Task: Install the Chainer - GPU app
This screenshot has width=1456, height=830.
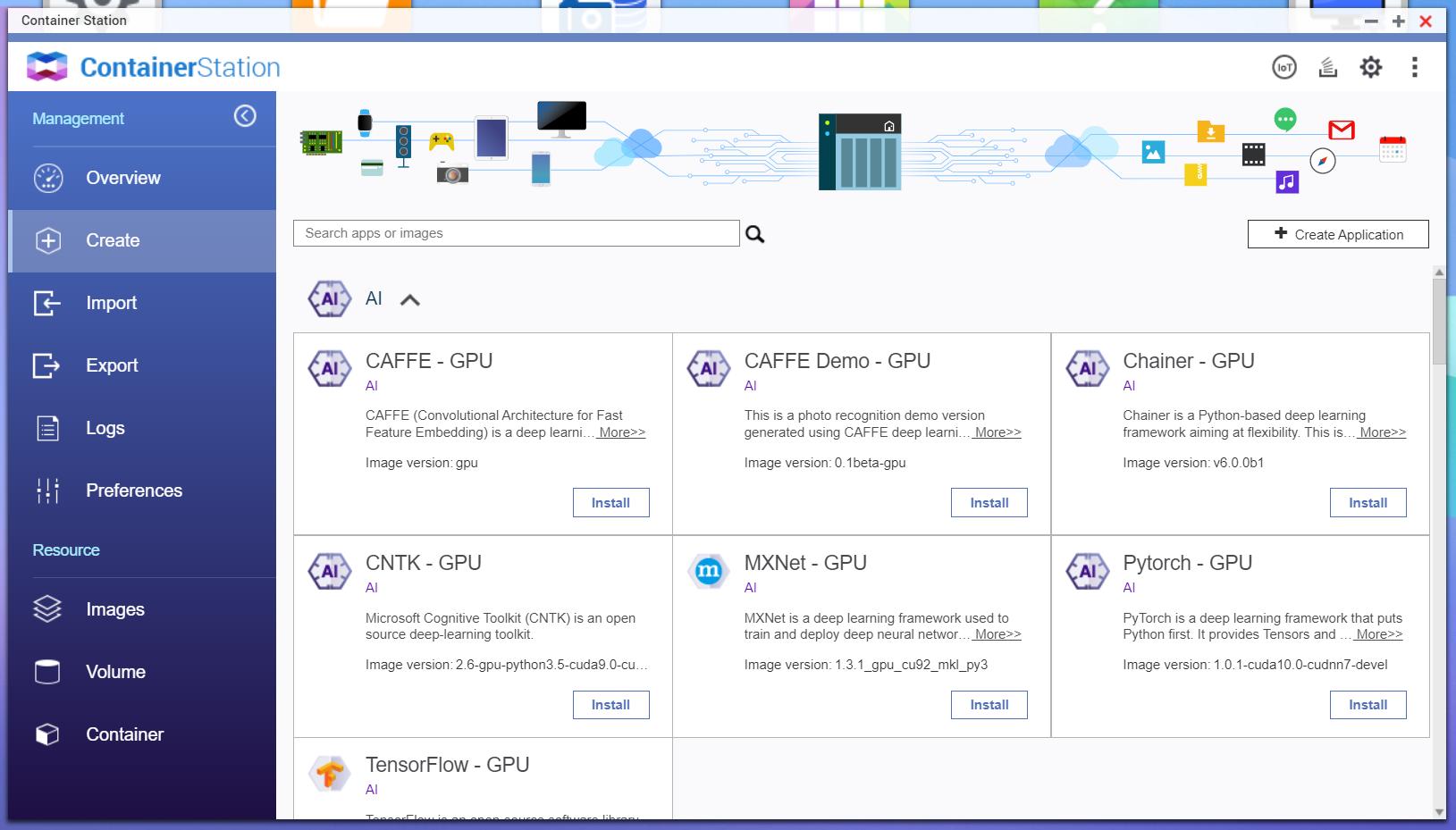Action: point(1368,503)
